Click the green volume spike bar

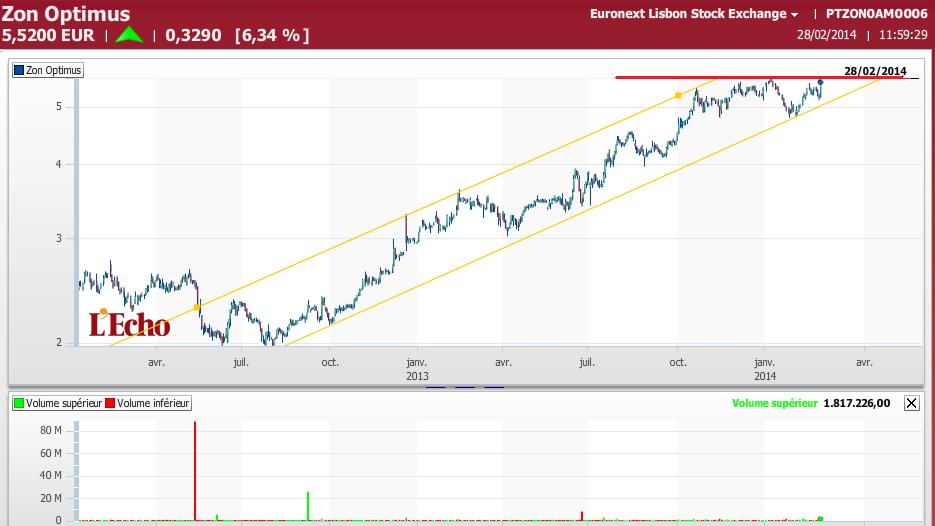pyautogui.click(x=308, y=506)
